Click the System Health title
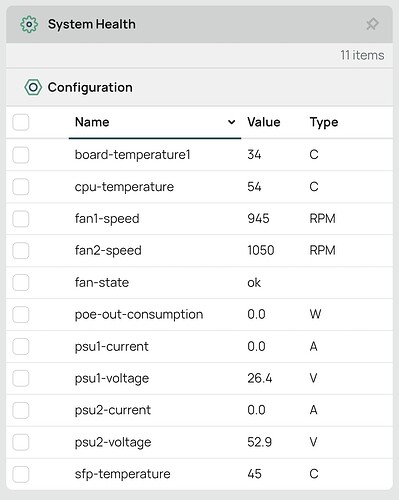Image resolution: width=399 pixels, height=500 pixels. point(92,24)
